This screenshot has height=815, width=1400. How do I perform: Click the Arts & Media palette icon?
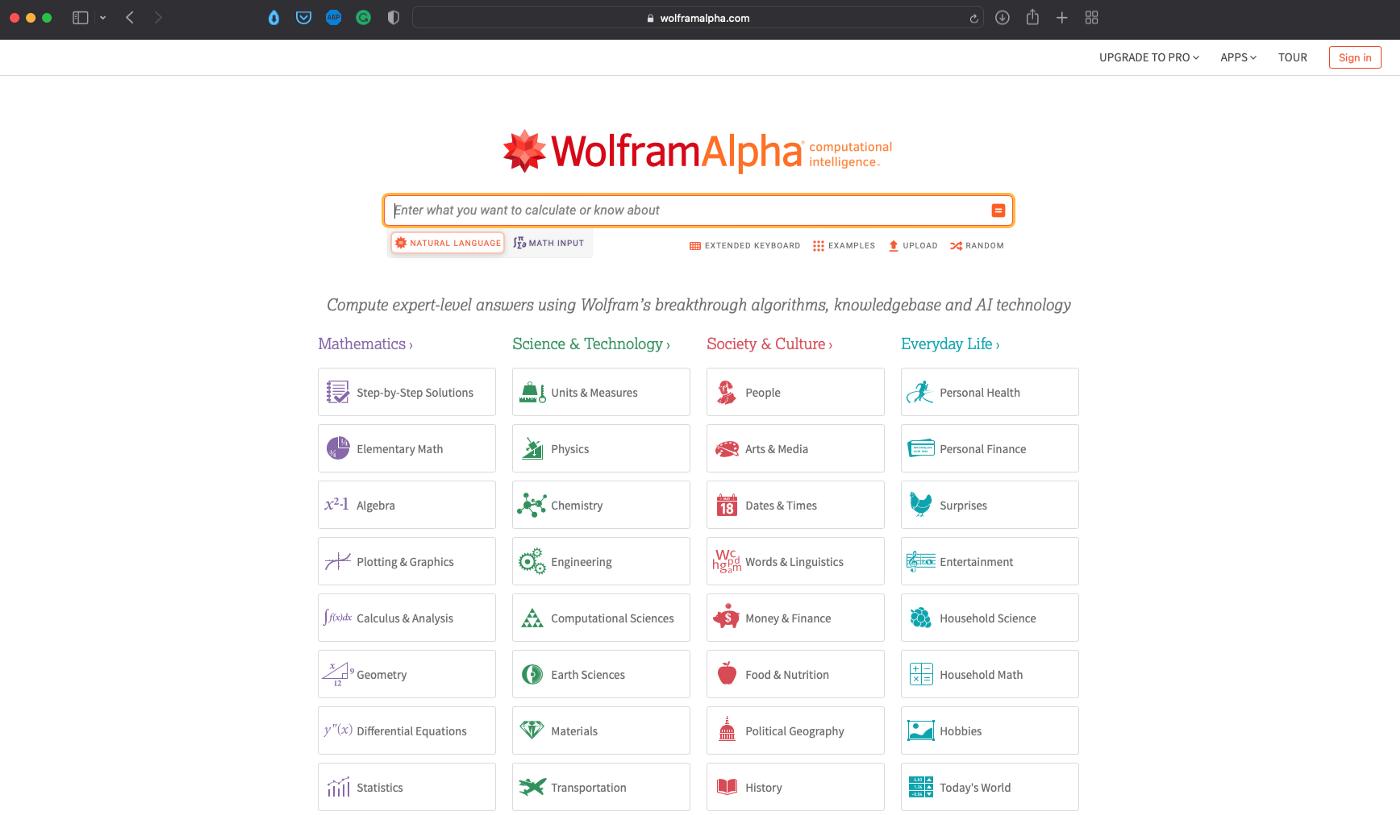click(727, 448)
